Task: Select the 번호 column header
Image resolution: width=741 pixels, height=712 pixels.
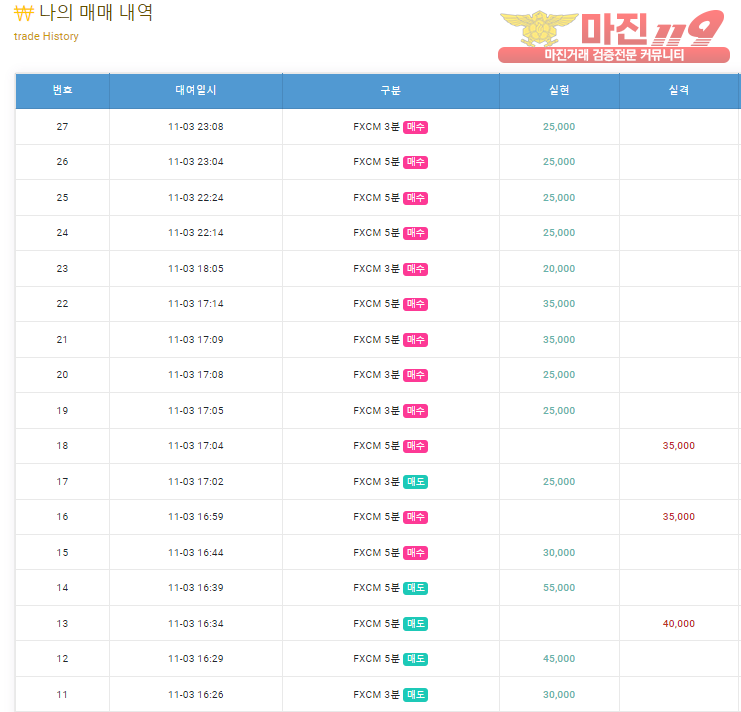Action: coord(62,90)
